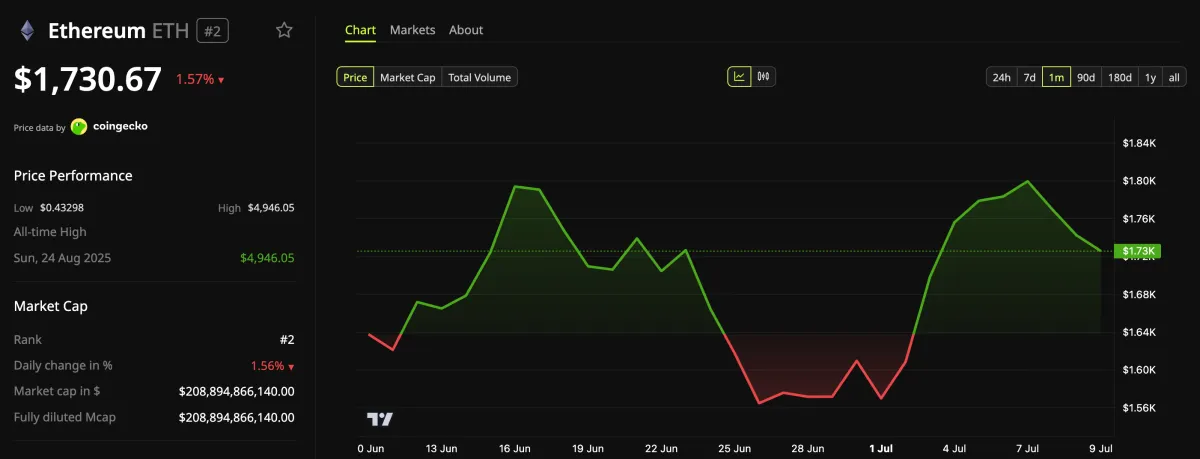Click the Rank #2 value

point(287,340)
